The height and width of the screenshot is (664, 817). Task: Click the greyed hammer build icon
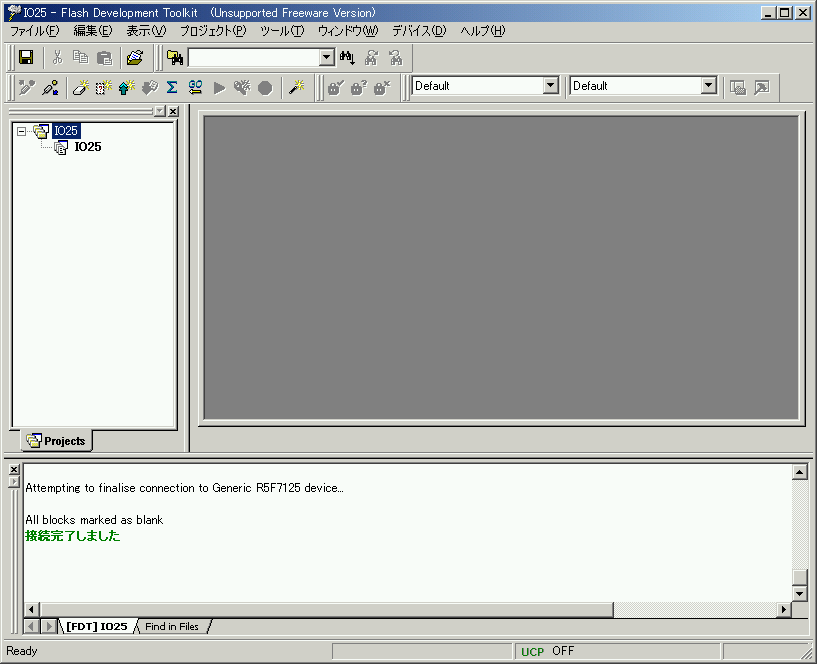(762, 88)
